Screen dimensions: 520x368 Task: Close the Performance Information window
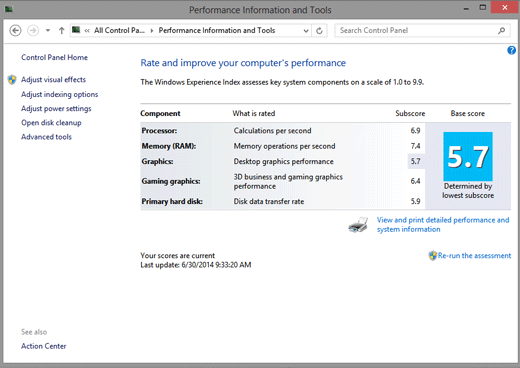point(505,8)
